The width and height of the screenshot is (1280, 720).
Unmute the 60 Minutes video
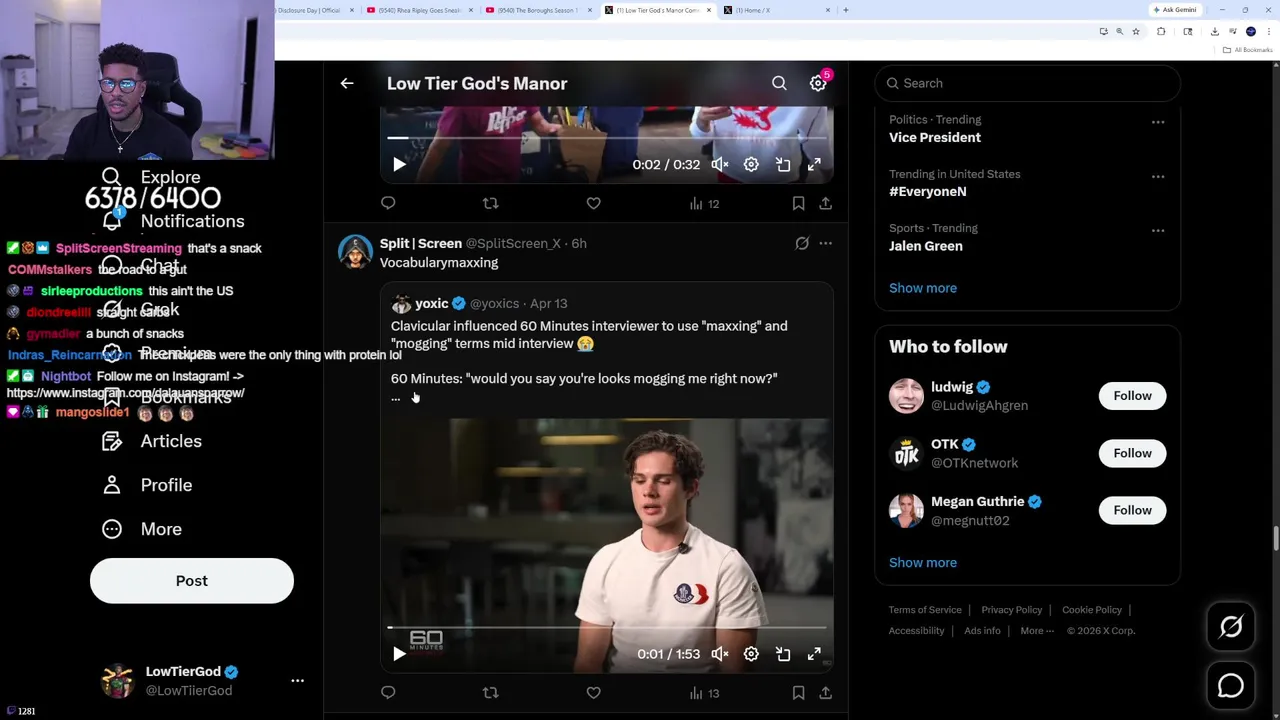click(x=720, y=654)
